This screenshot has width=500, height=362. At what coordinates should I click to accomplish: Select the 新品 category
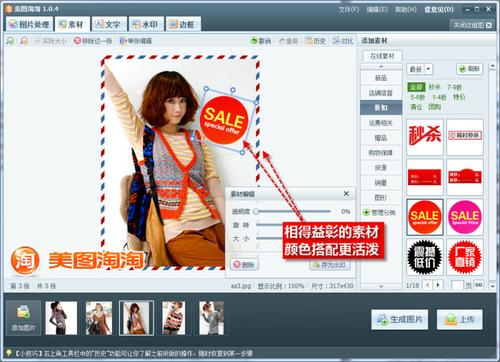pyautogui.click(x=381, y=78)
